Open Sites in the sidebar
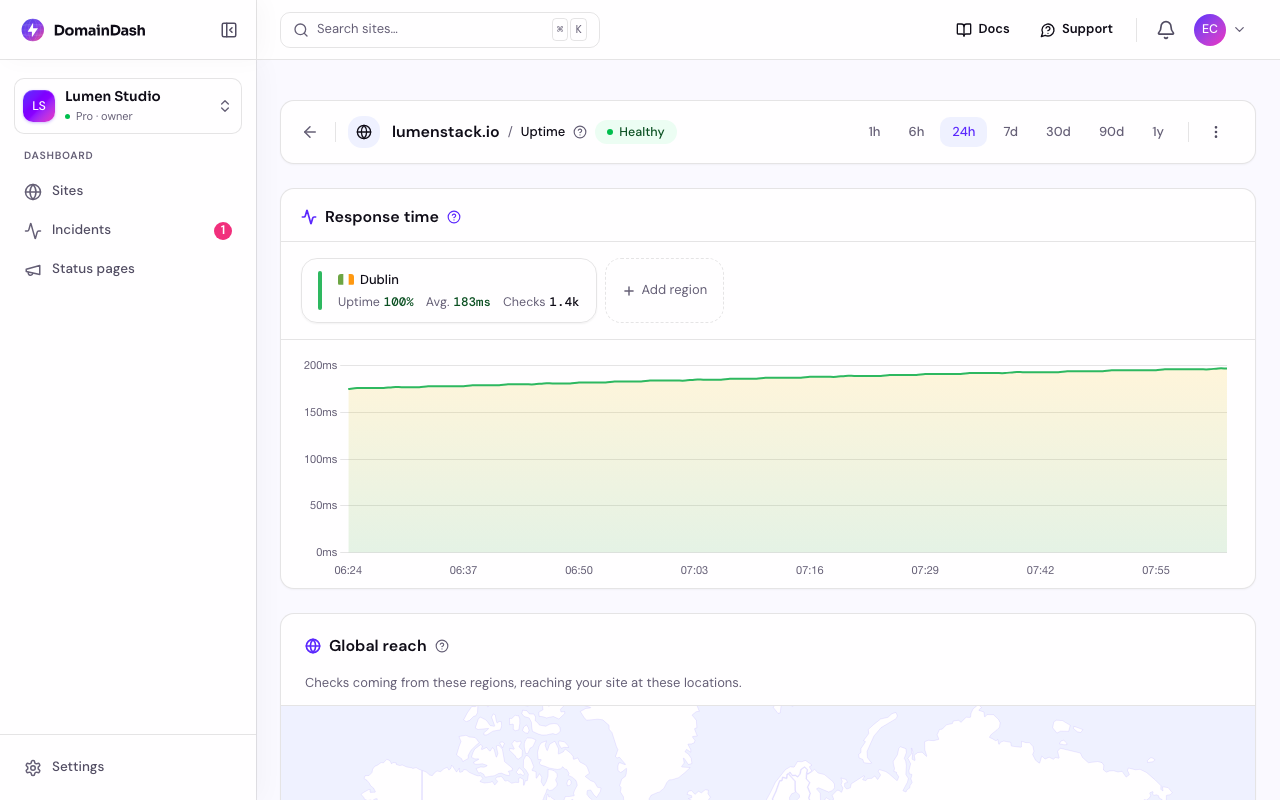1280x800 pixels. (x=128, y=191)
